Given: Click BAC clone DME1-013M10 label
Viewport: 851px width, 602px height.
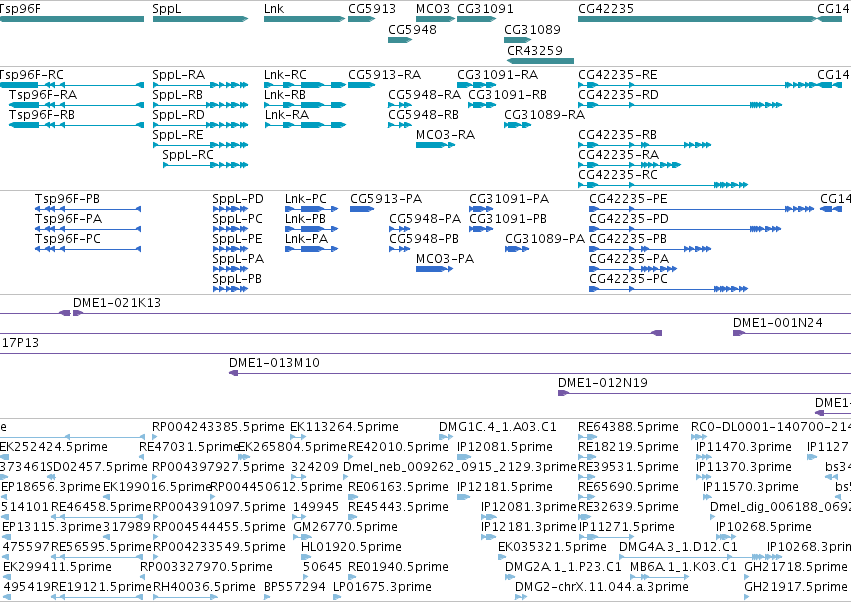Looking at the screenshot, I should [275, 363].
